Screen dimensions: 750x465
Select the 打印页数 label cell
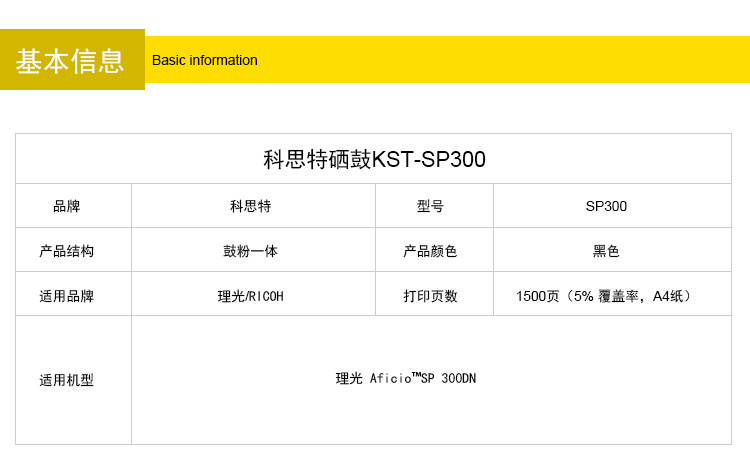(430, 296)
